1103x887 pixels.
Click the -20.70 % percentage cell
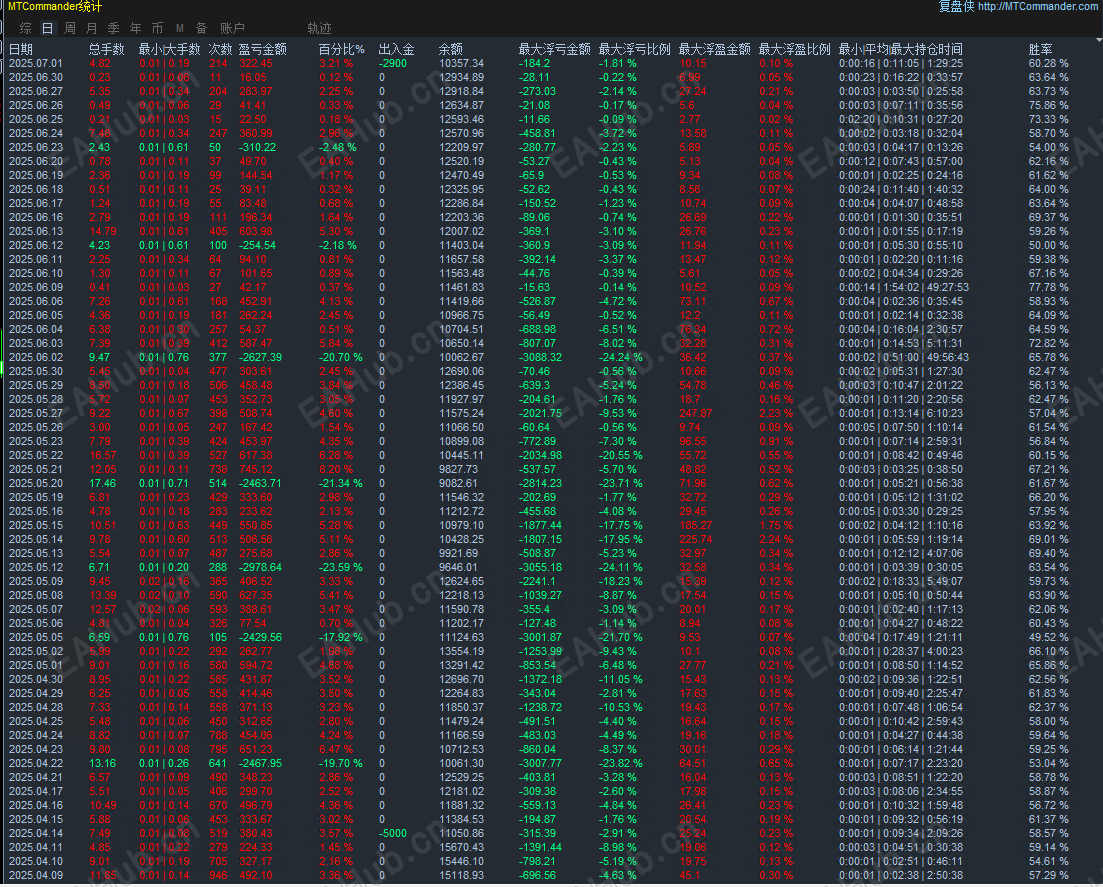pos(340,357)
